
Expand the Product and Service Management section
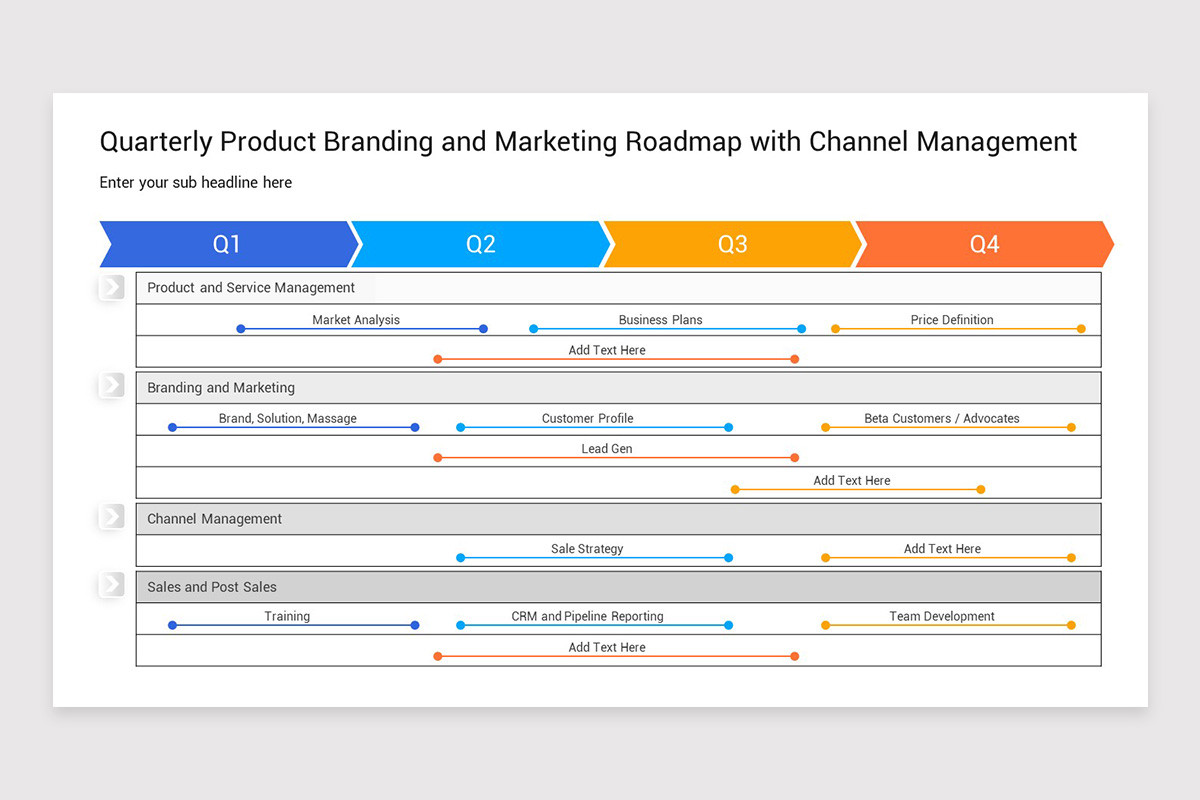[250, 287]
